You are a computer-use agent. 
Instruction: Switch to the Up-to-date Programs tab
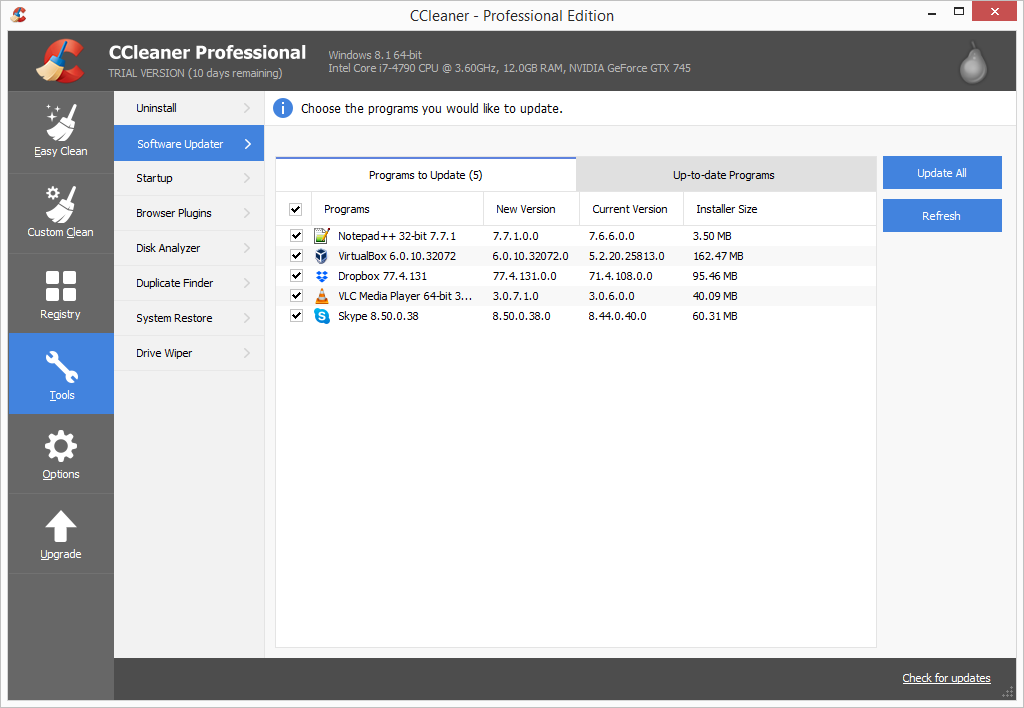pos(725,174)
